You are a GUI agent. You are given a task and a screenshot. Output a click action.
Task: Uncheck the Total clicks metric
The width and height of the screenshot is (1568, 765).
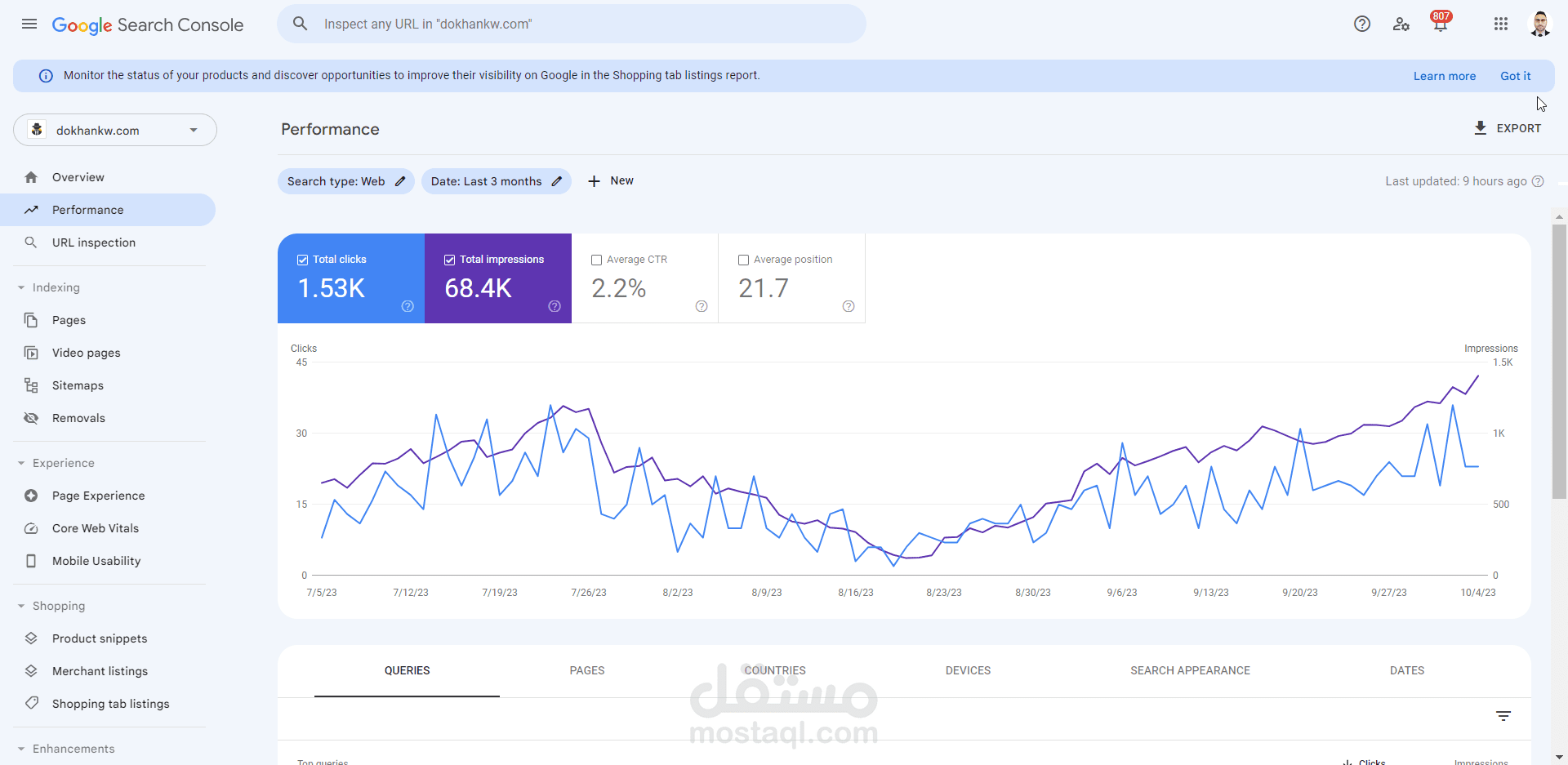(x=302, y=259)
